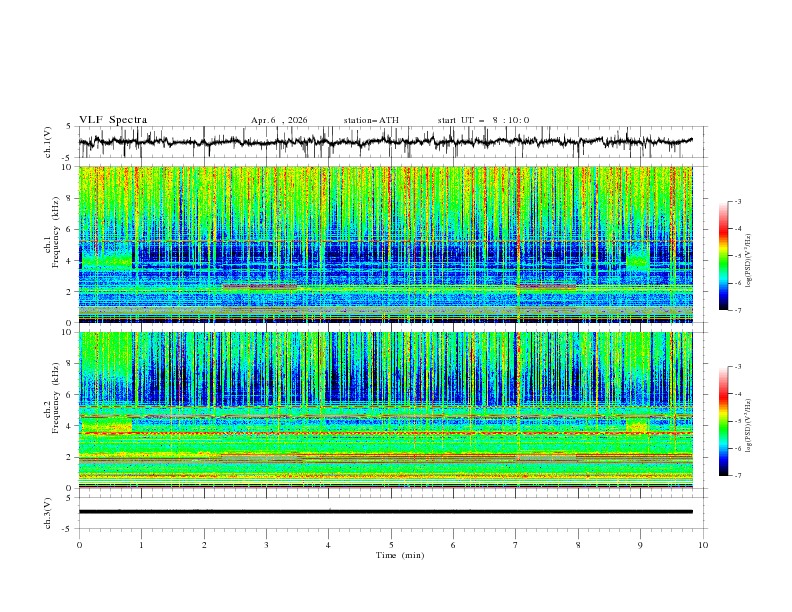Click the upper colorbar's log(PSD)(V²/Hz) label

(x=749, y=261)
